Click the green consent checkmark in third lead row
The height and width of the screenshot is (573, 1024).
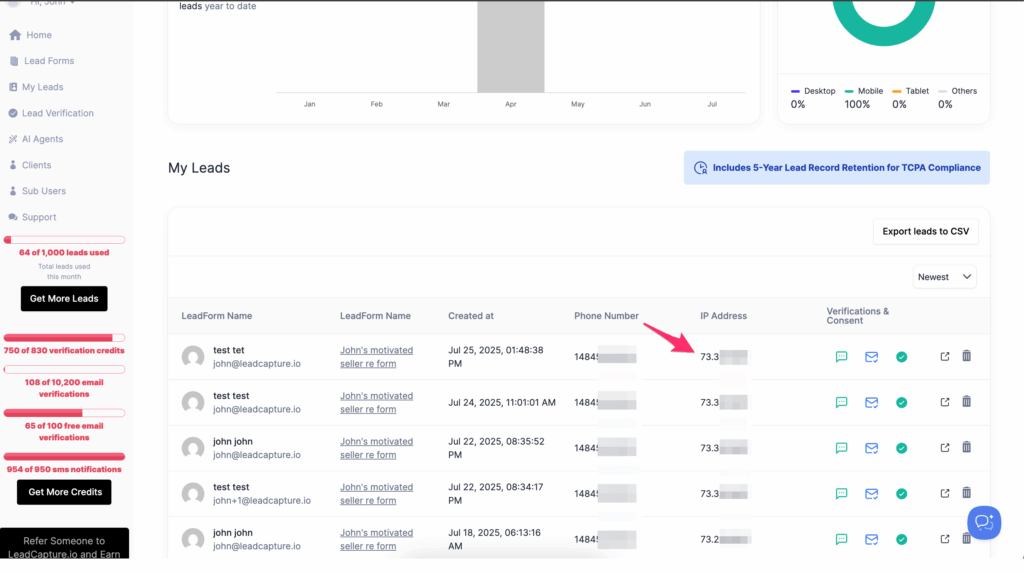[x=901, y=448]
